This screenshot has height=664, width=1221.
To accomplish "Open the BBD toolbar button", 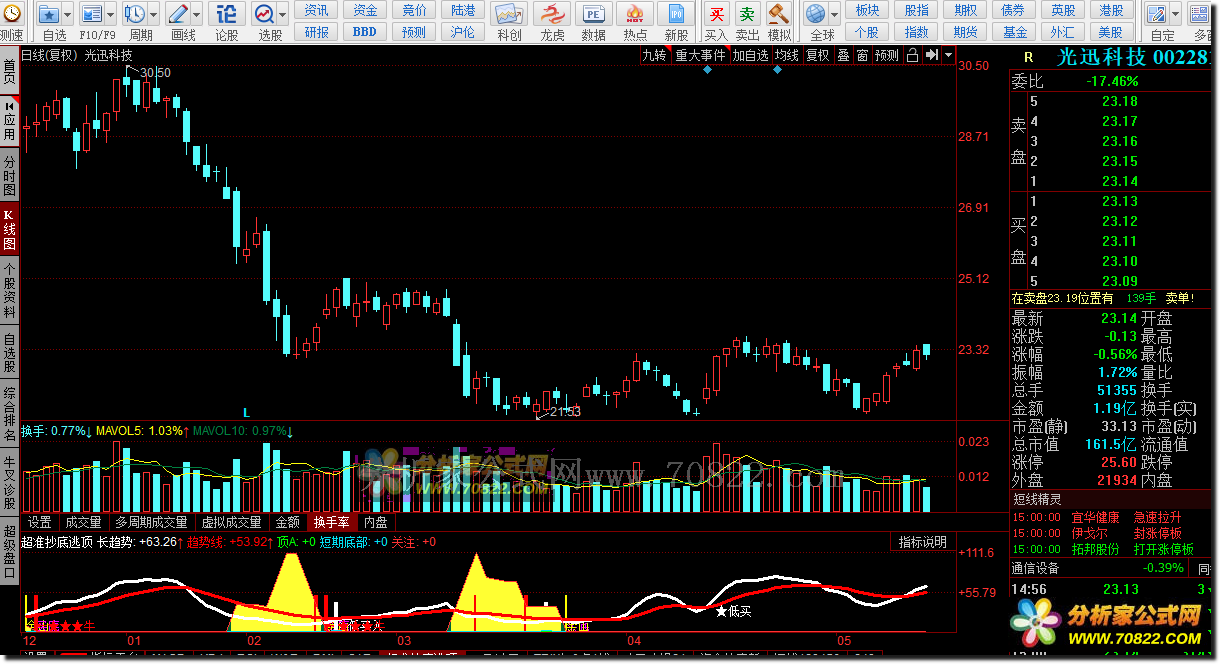I will (x=365, y=32).
